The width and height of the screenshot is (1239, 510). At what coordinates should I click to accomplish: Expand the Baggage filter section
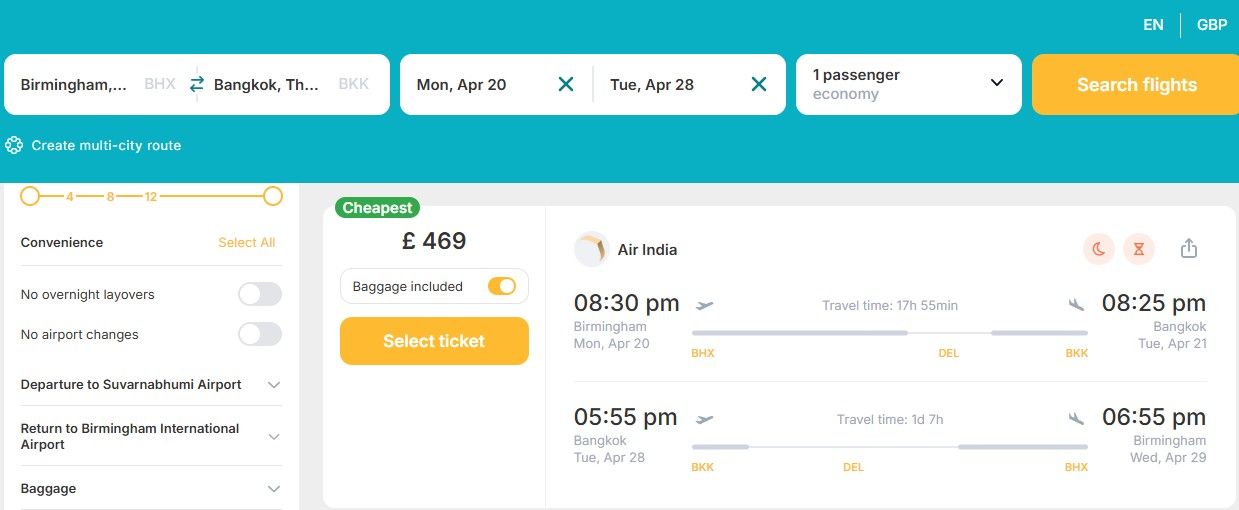point(274,489)
